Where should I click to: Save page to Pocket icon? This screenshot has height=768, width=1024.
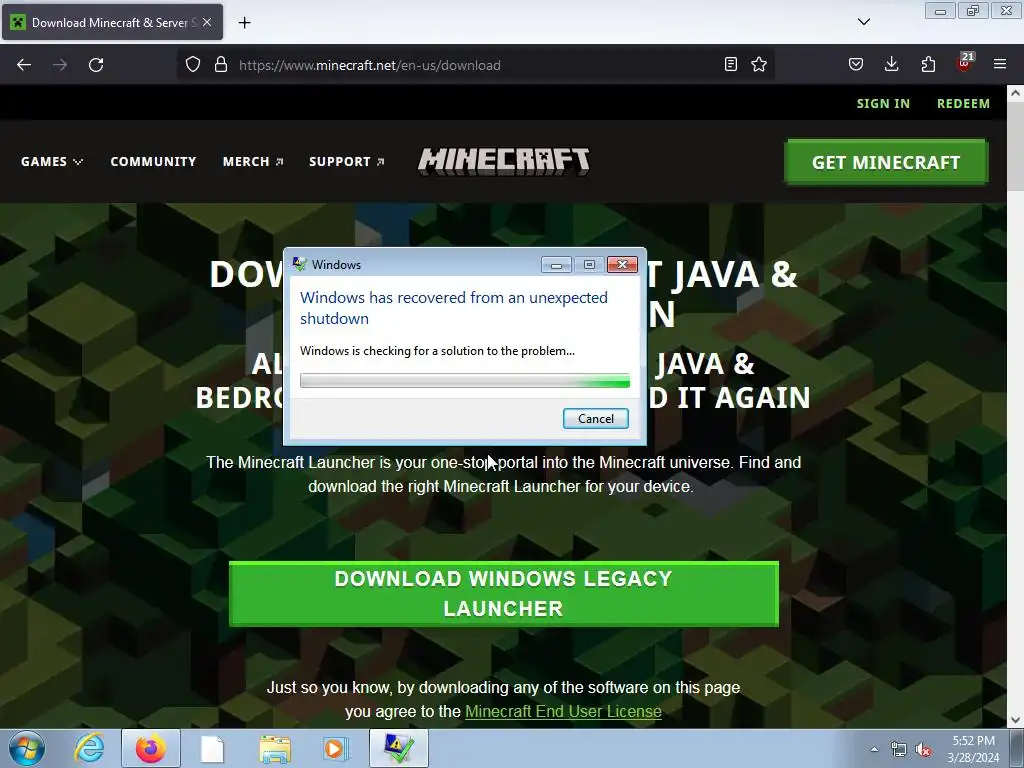856,64
